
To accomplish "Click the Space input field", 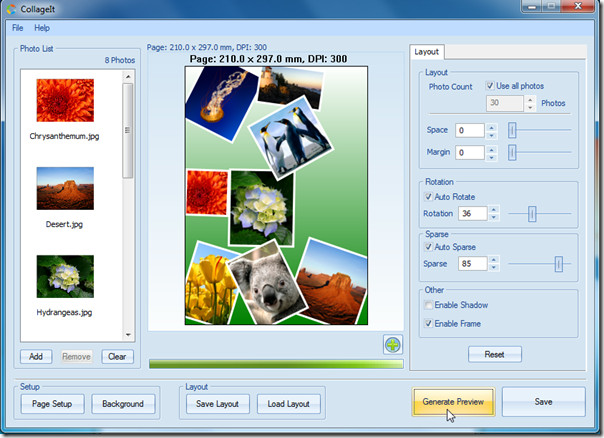I will point(470,130).
